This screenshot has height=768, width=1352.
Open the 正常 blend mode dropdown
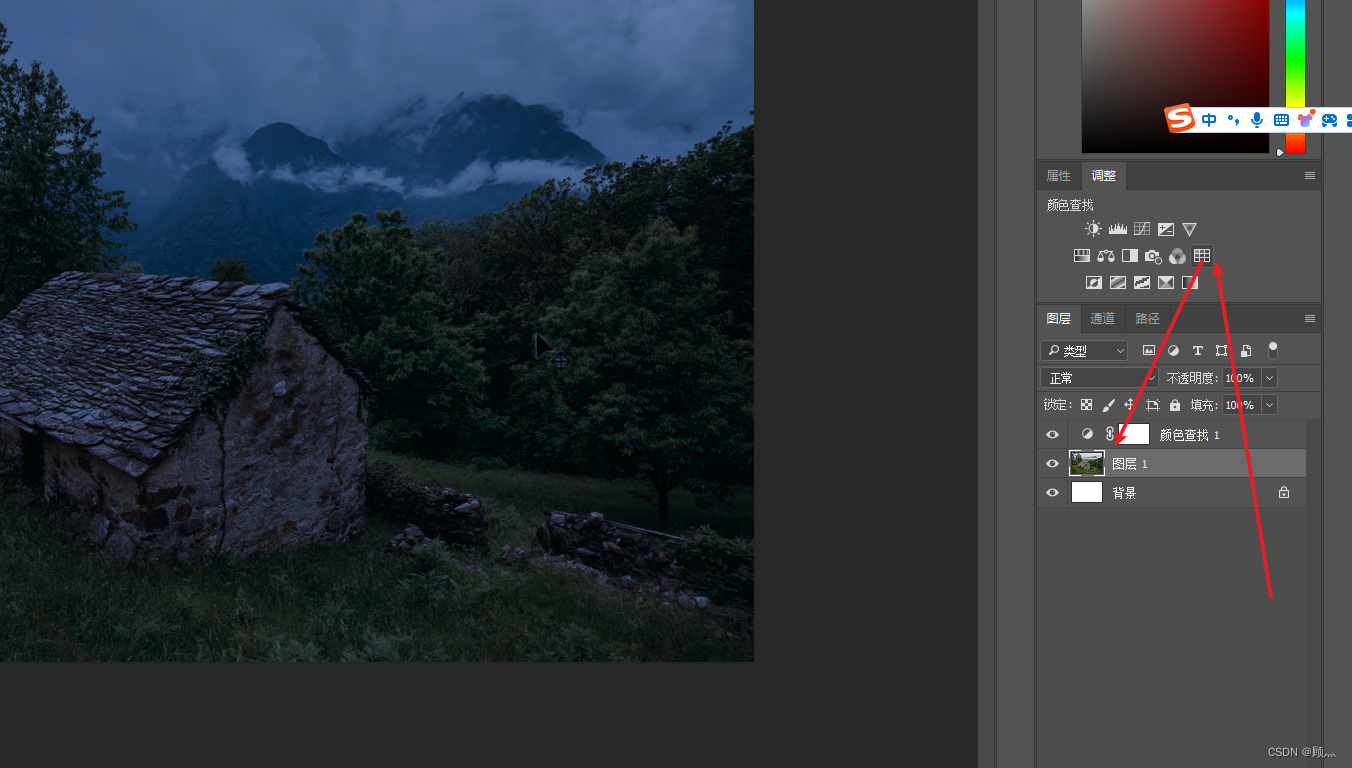pyautogui.click(x=1099, y=378)
